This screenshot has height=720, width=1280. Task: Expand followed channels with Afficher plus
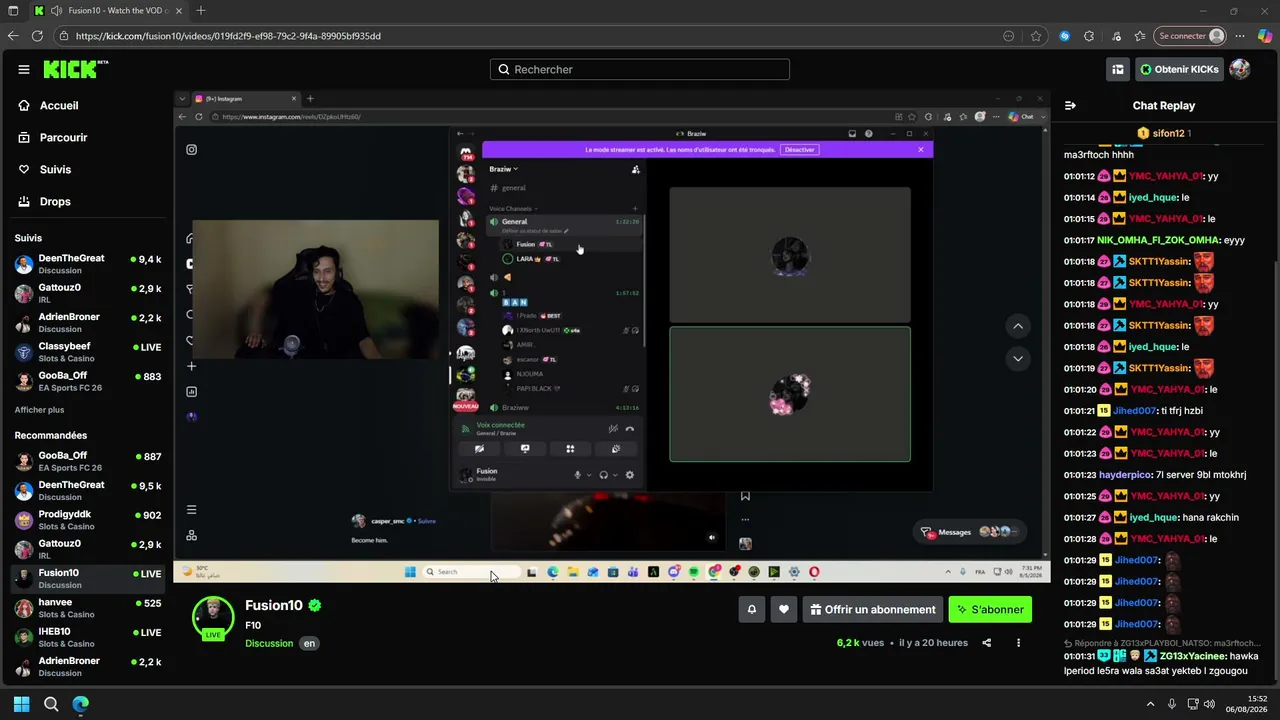click(39, 410)
